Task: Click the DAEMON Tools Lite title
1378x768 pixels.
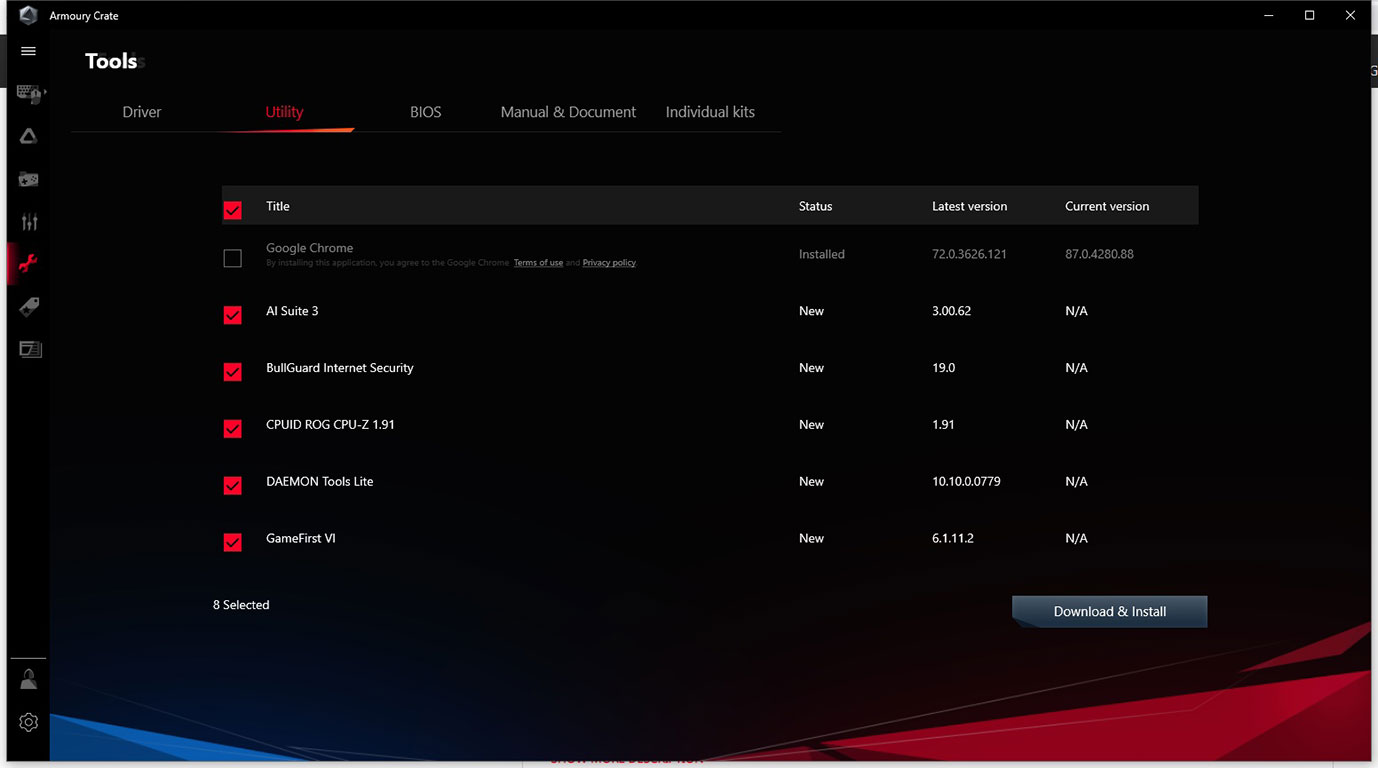Action: point(320,482)
